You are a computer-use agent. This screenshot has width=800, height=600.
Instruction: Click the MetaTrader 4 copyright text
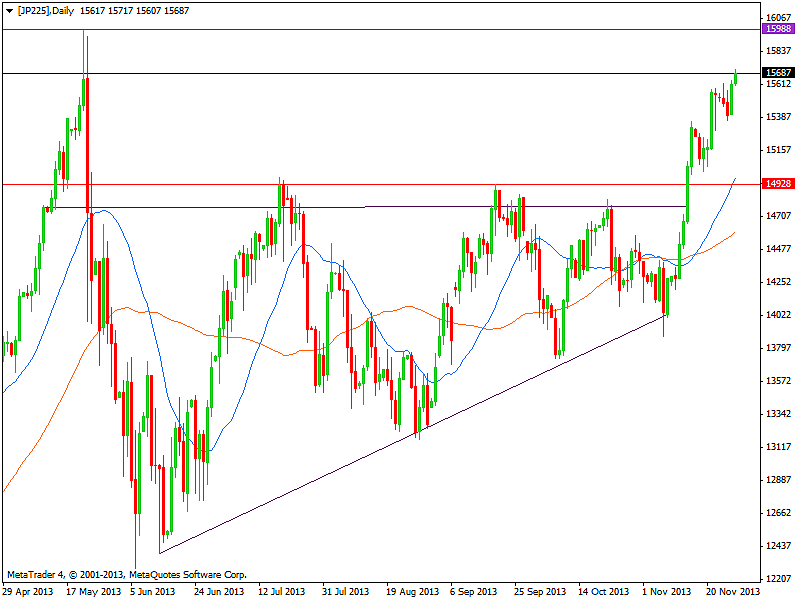pyautogui.click(x=126, y=575)
